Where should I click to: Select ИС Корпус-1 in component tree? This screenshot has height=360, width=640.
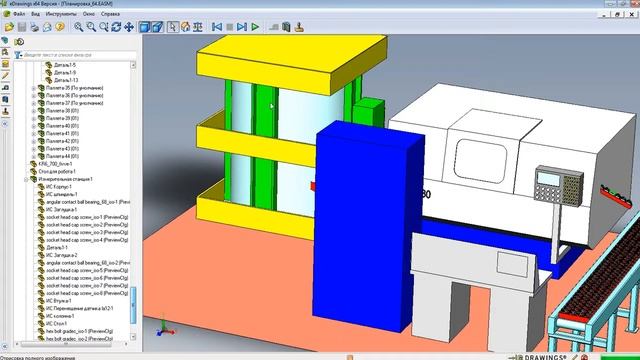[59, 187]
